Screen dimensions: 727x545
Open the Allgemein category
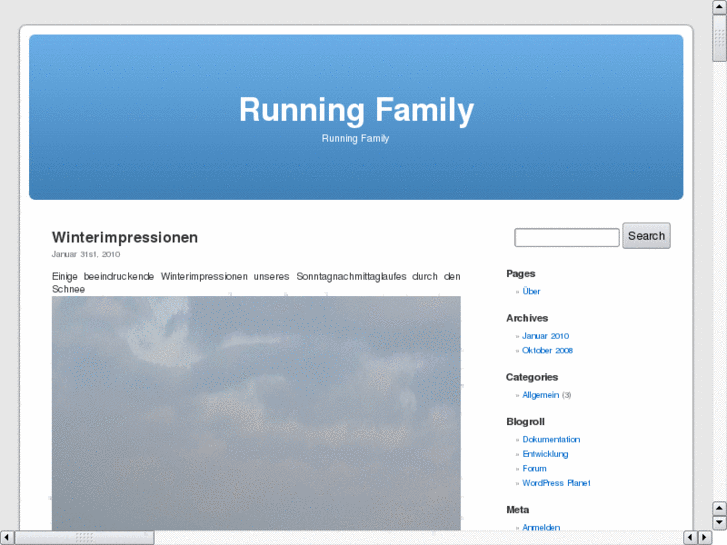(x=541, y=395)
